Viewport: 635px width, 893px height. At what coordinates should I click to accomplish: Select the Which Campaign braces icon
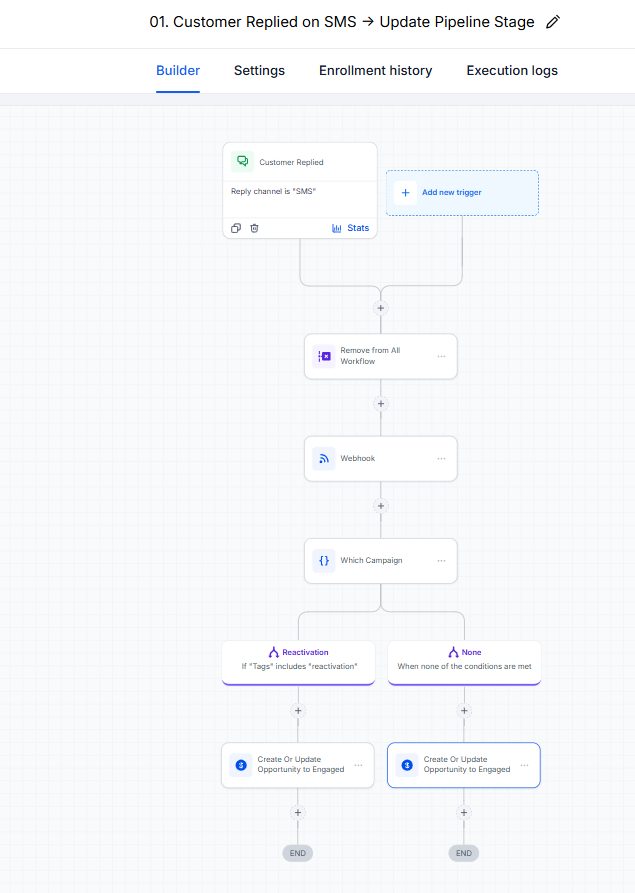tap(323, 560)
